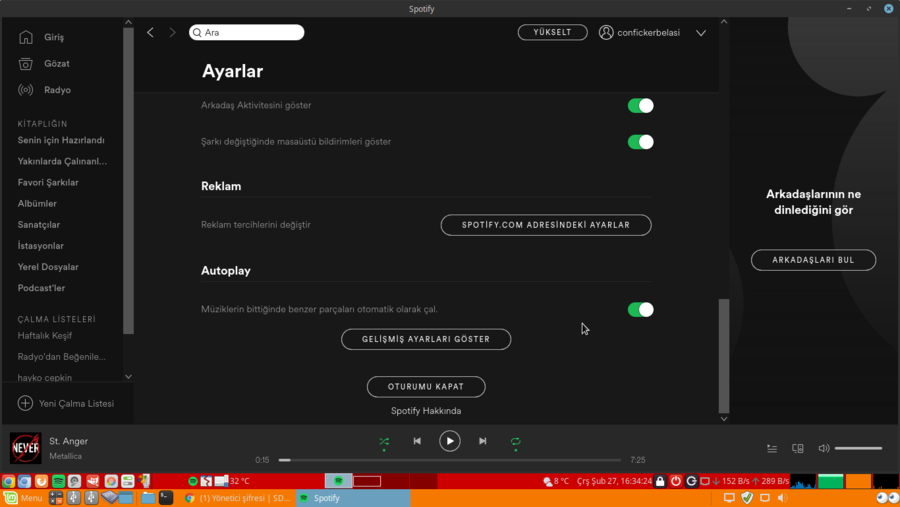
Task: Click the lock screen icon in panel
Action: pos(660,481)
